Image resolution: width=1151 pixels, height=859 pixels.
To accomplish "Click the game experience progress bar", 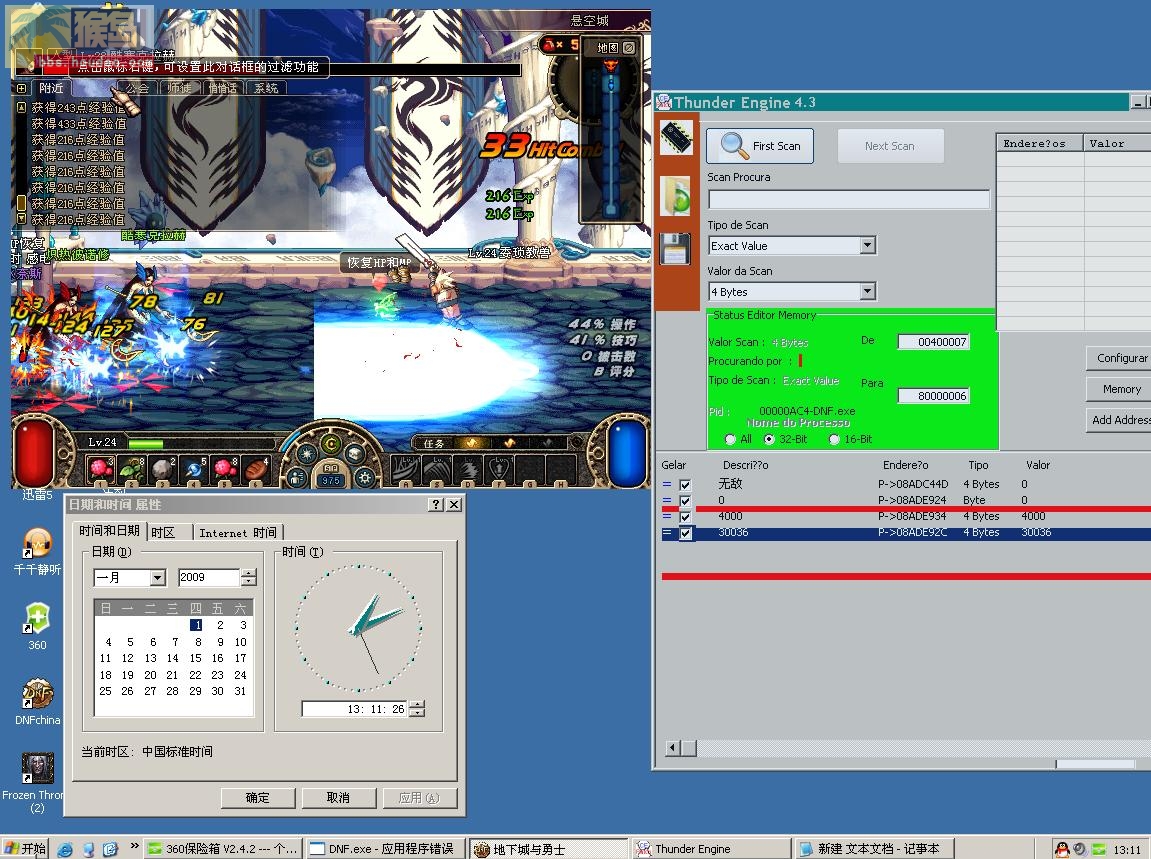I will click(203, 443).
